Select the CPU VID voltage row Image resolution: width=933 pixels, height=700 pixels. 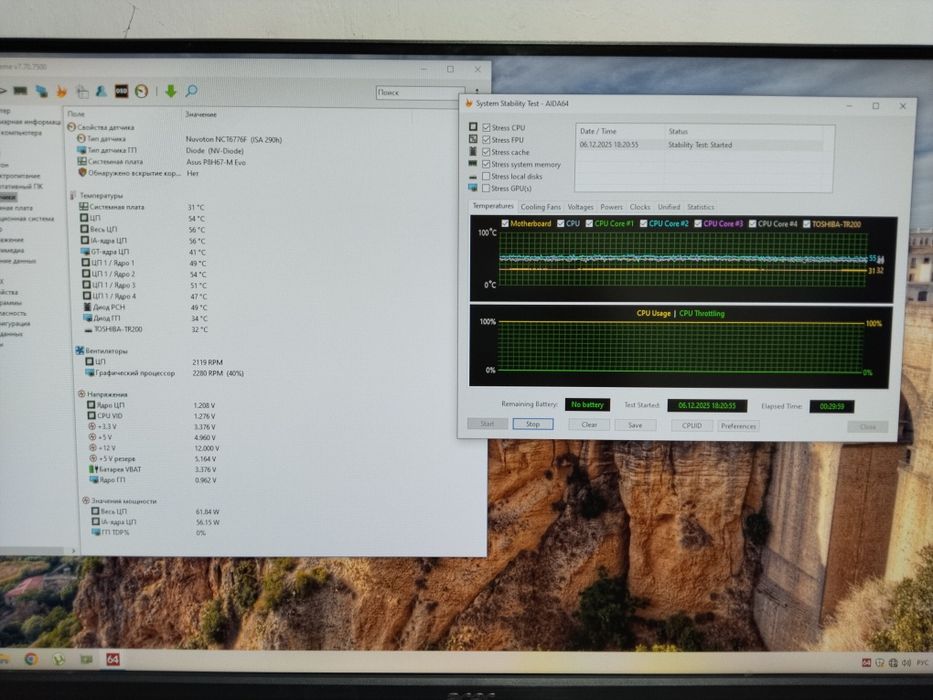coord(151,415)
